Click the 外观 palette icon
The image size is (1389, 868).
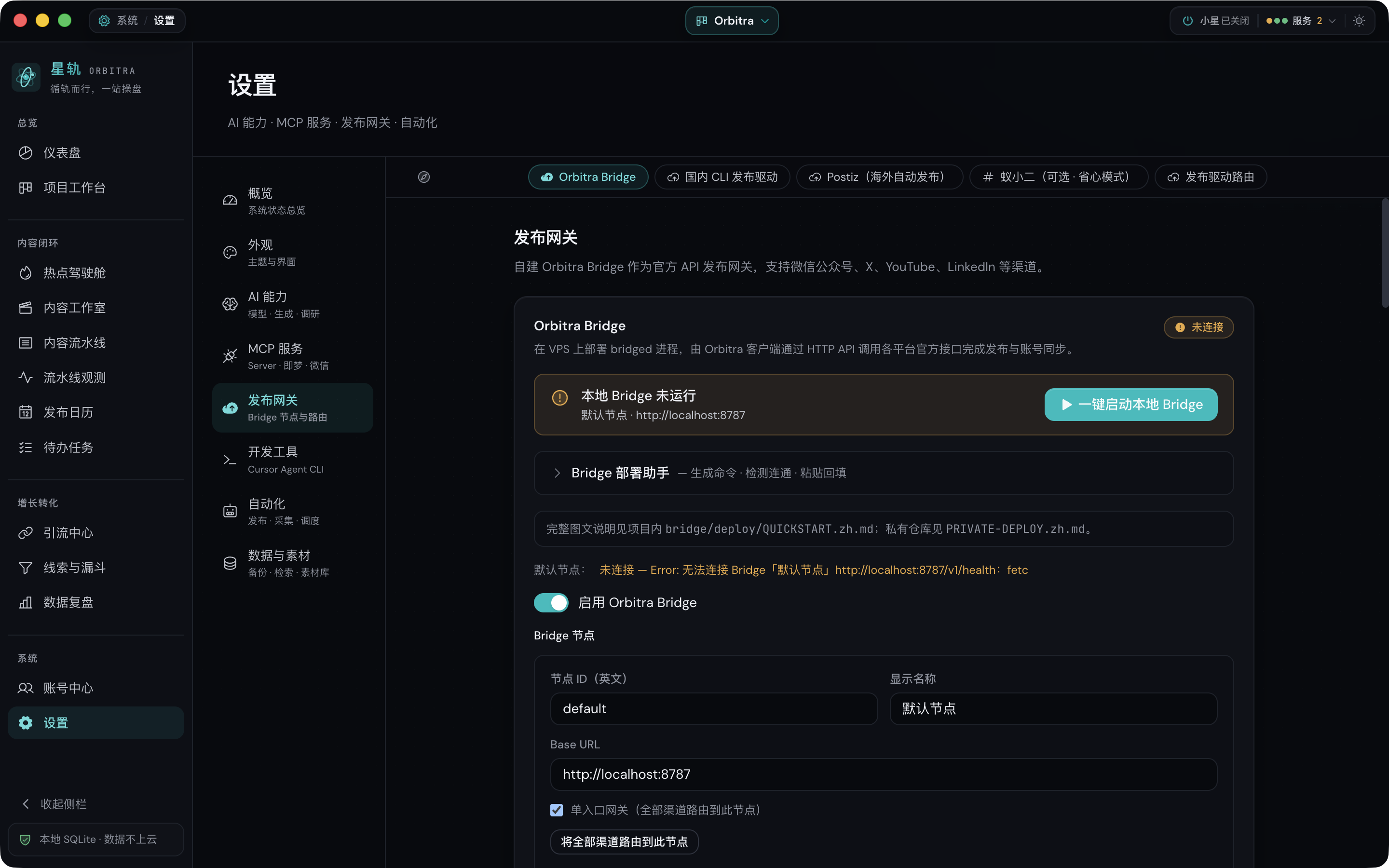pos(230,253)
